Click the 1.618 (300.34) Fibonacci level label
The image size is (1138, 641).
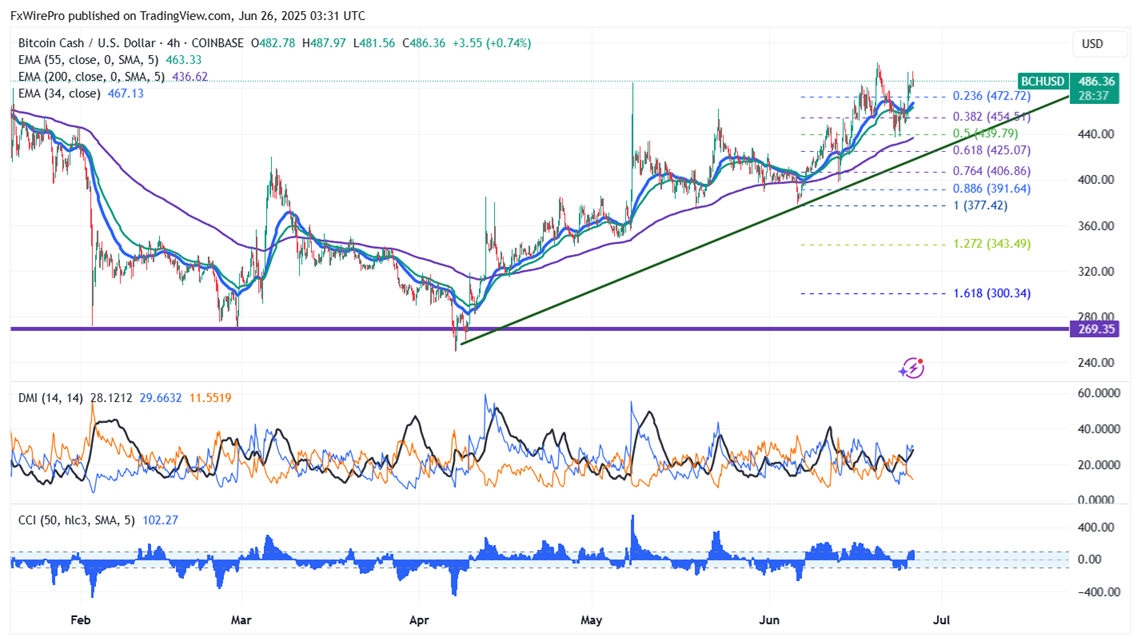pos(991,293)
